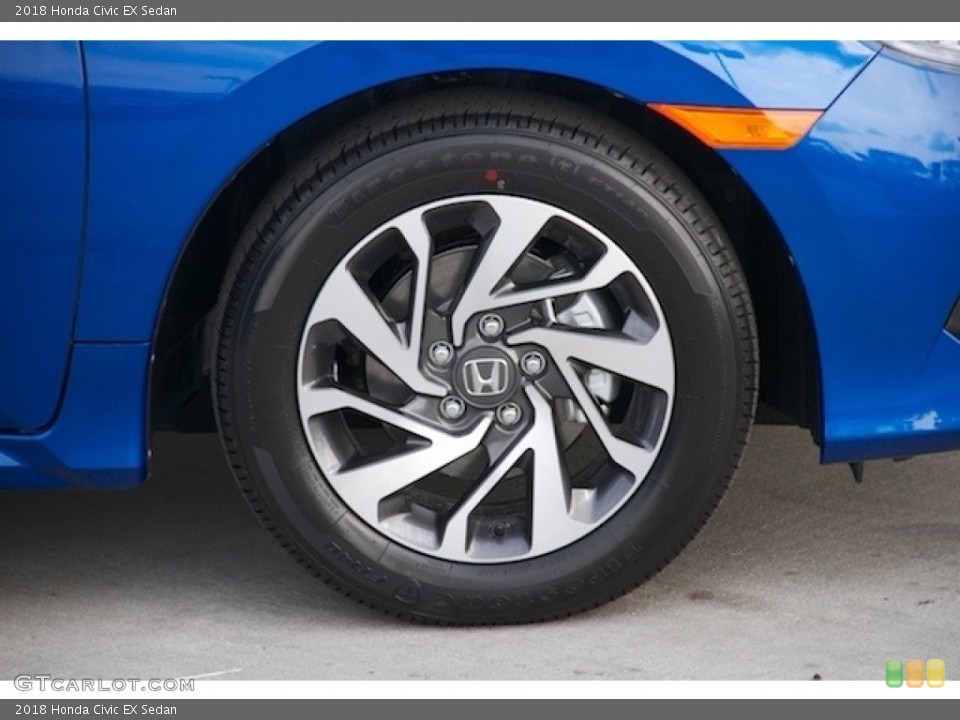Click the bottom caption '2018 Honda Civic EX Sedan'
960x720 pixels.
point(96,710)
